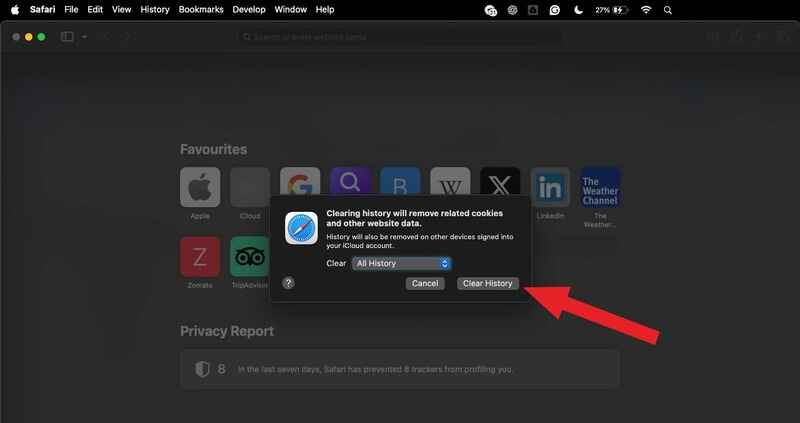Click the square status icon left of Grammarly
Screen dimensions: 800x423
pyautogui.click(x=533, y=10)
